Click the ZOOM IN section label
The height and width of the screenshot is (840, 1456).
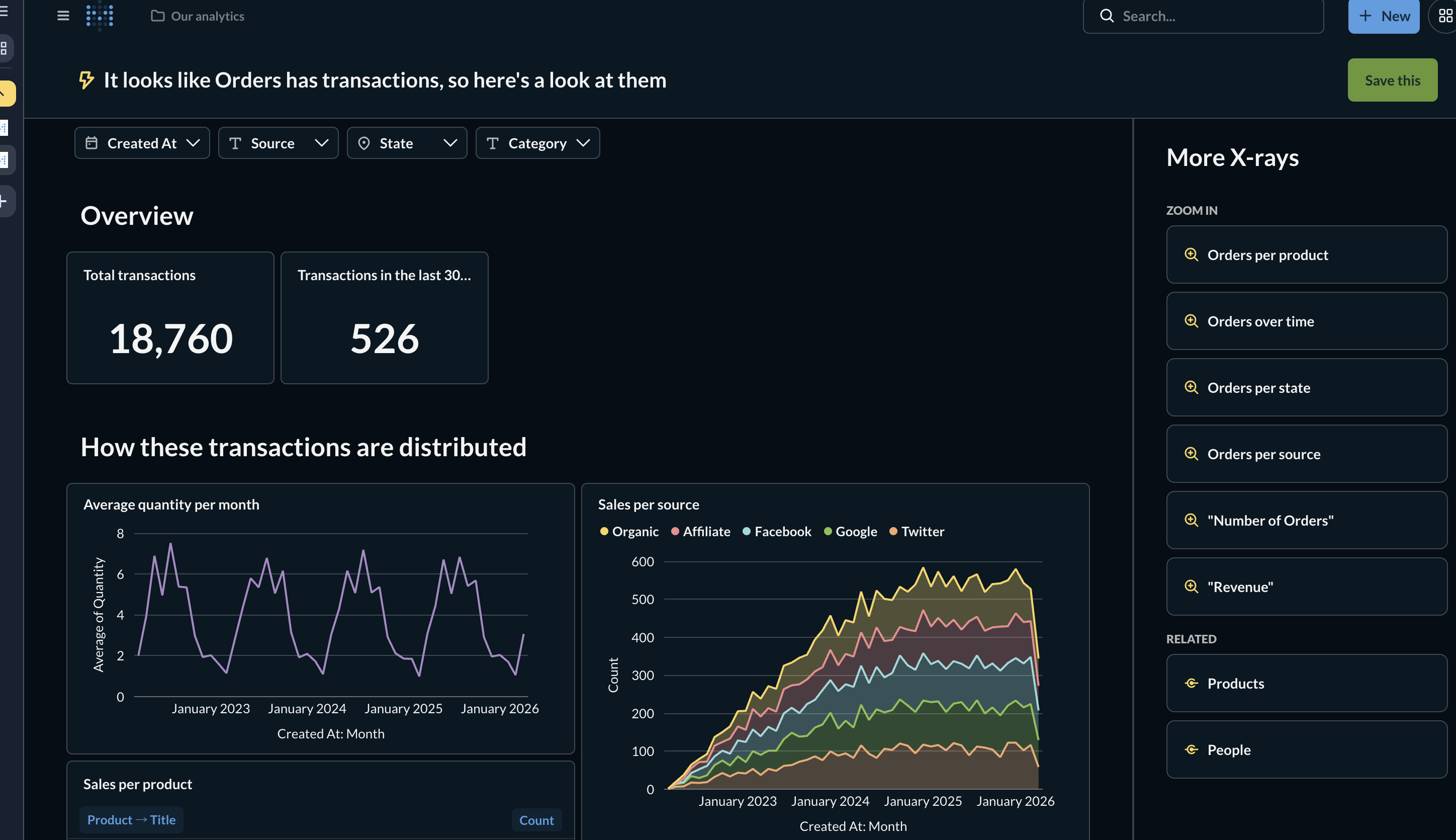1192,211
